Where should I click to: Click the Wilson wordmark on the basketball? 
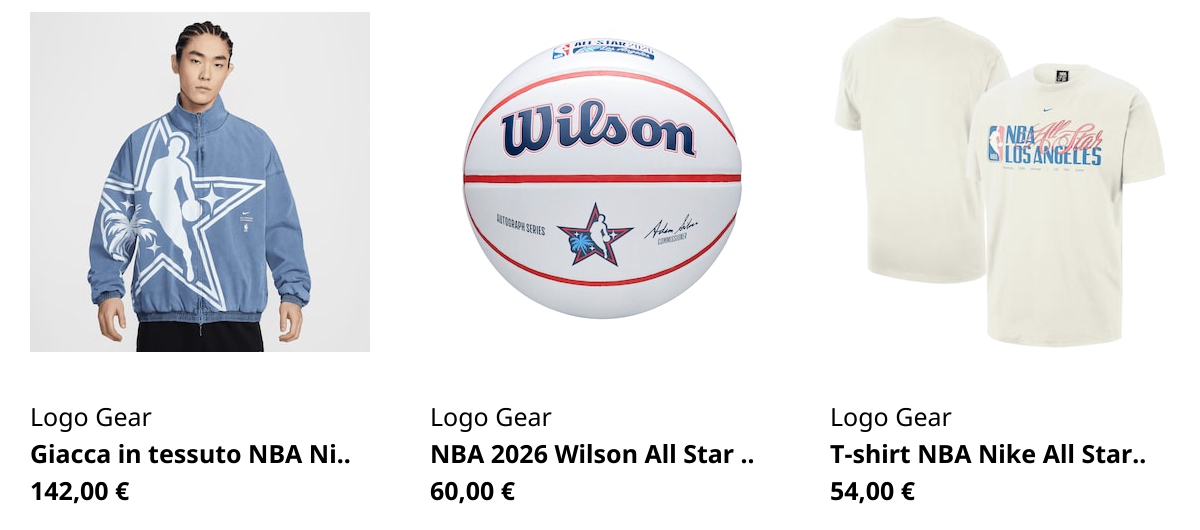599,130
